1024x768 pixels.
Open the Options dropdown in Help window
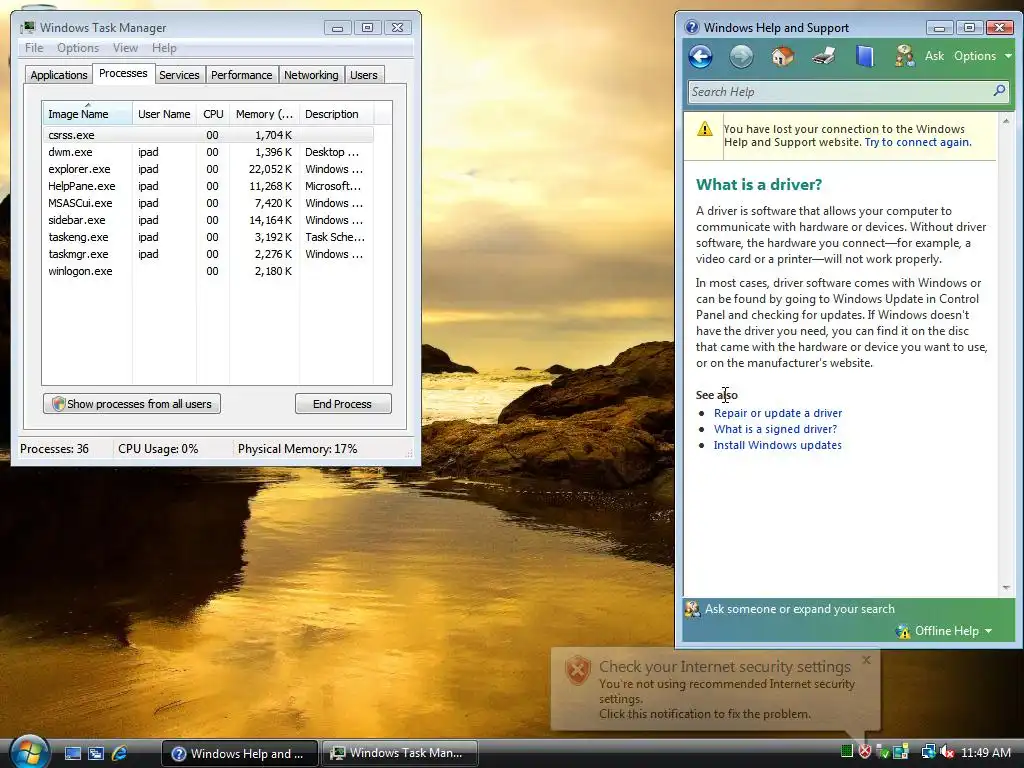pyautogui.click(x=983, y=56)
